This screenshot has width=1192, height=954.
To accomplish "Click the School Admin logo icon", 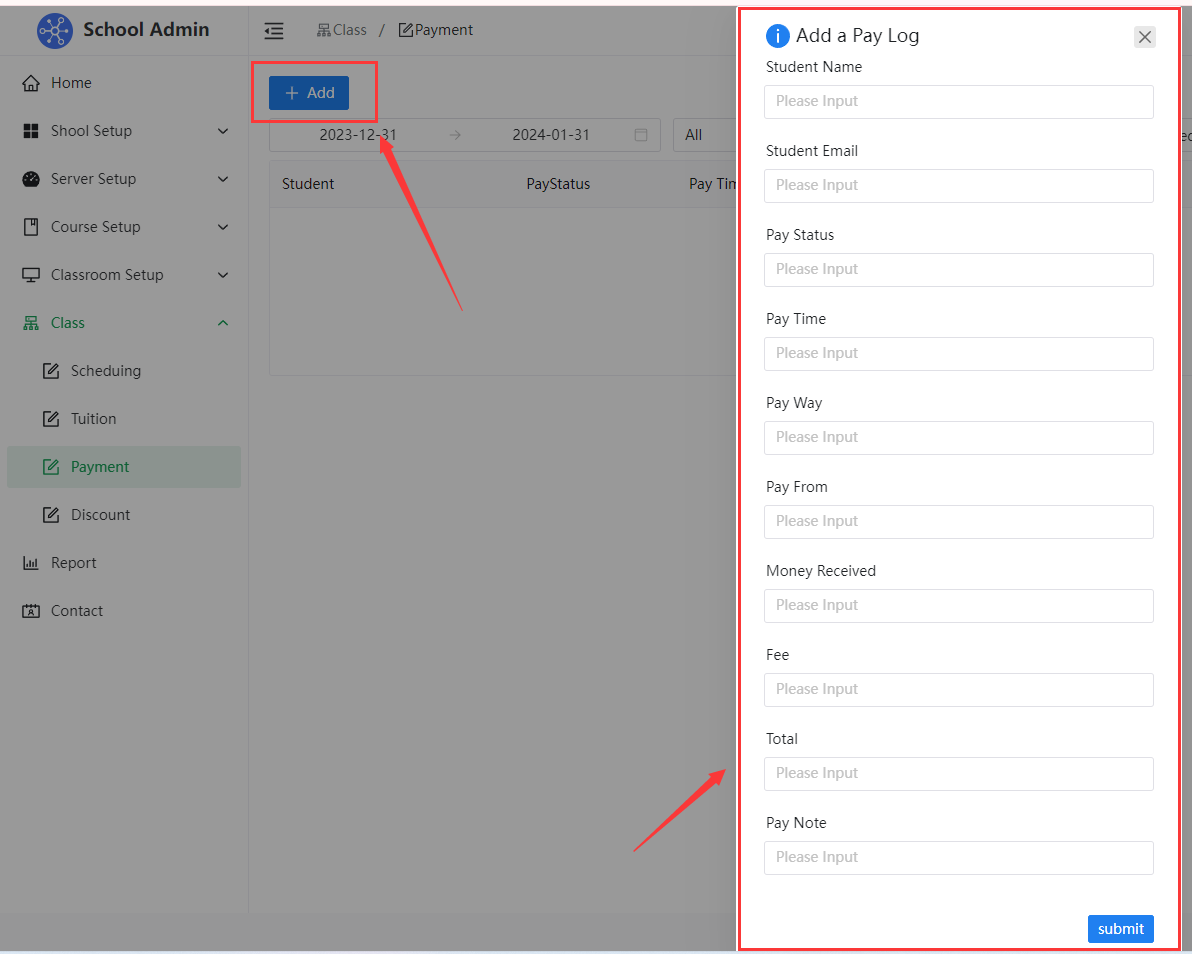I will [55, 31].
